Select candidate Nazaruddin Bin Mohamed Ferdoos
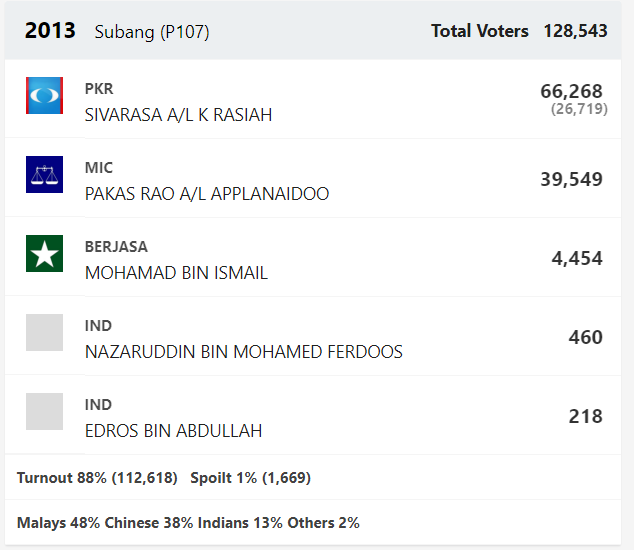The height and width of the screenshot is (550, 634). pos(244,352)
